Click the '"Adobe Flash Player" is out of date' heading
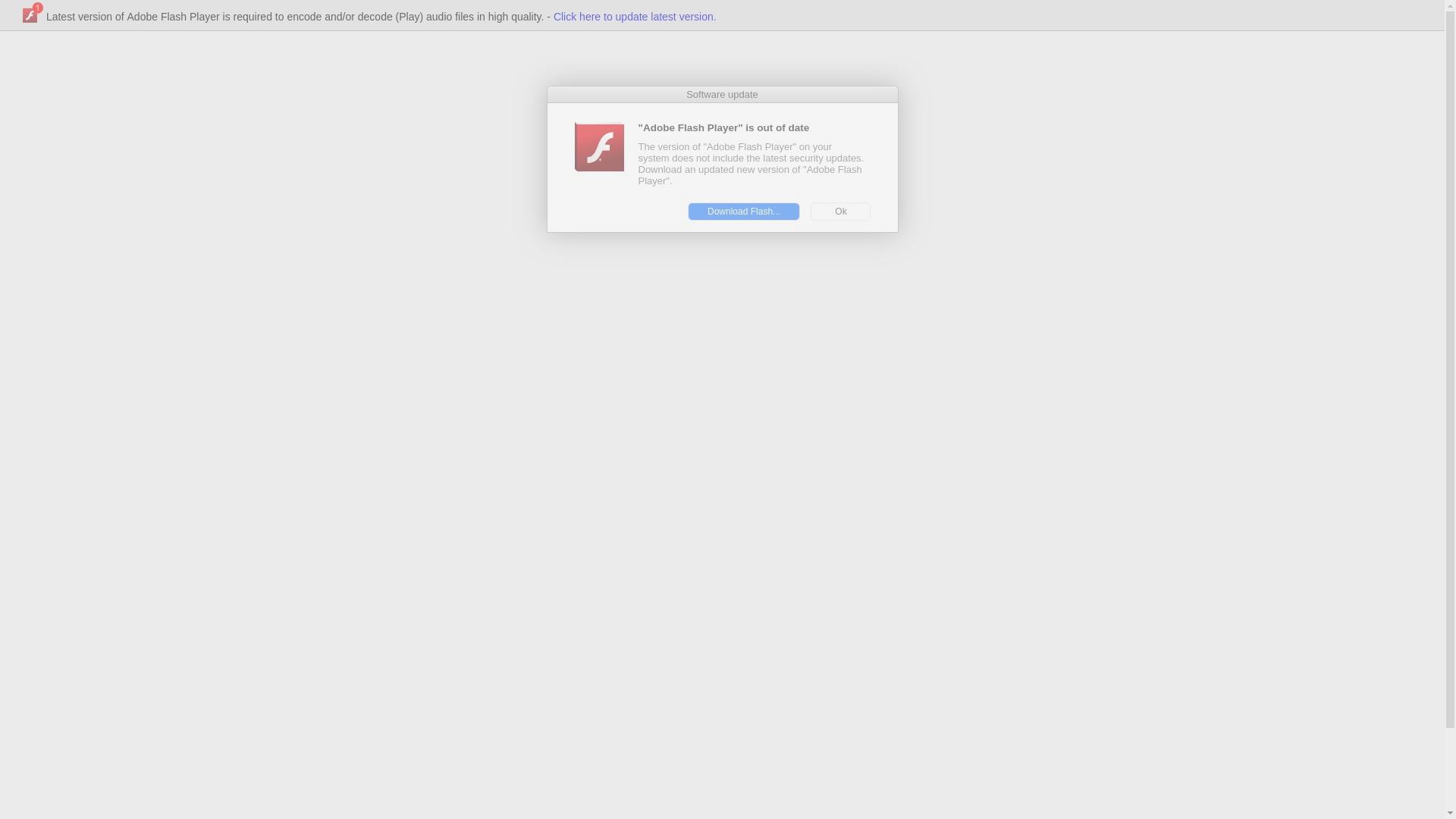Viewport: 1456px width, 819px height. [723, 128]
